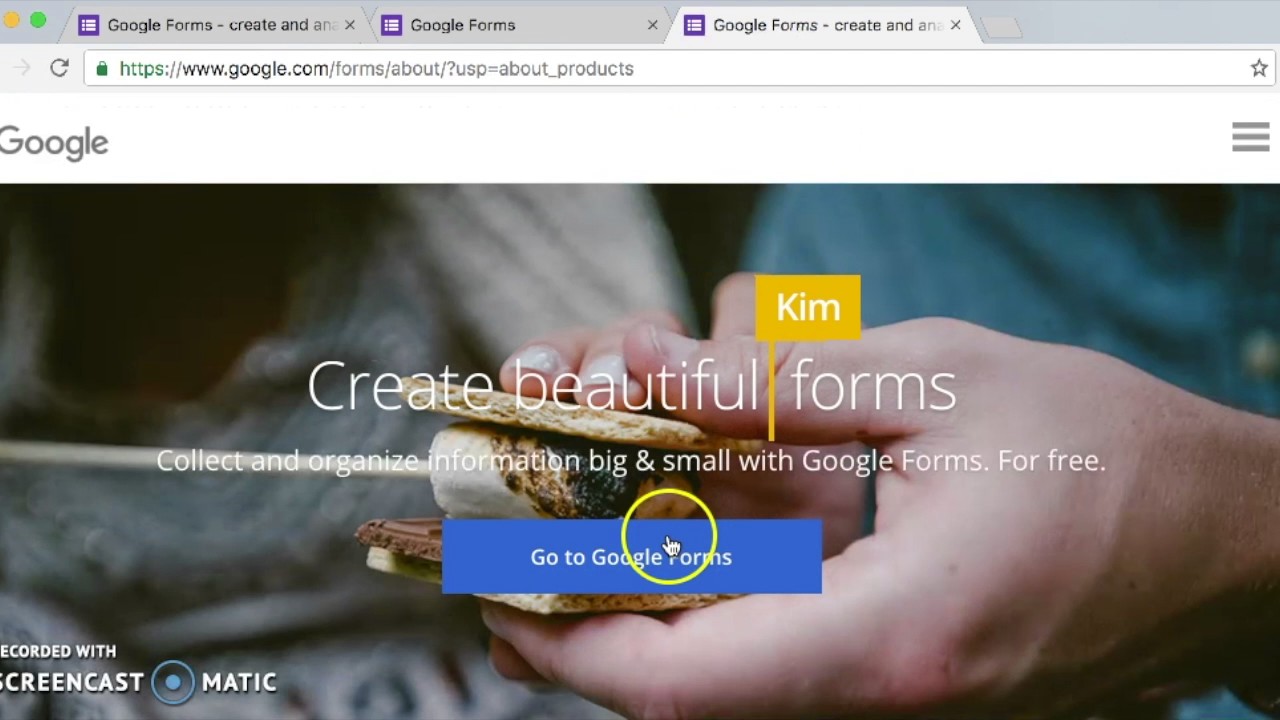Click the yellow "Kim" cursor label
Viewport: 1280px width, 720px height.
point(807,307)
